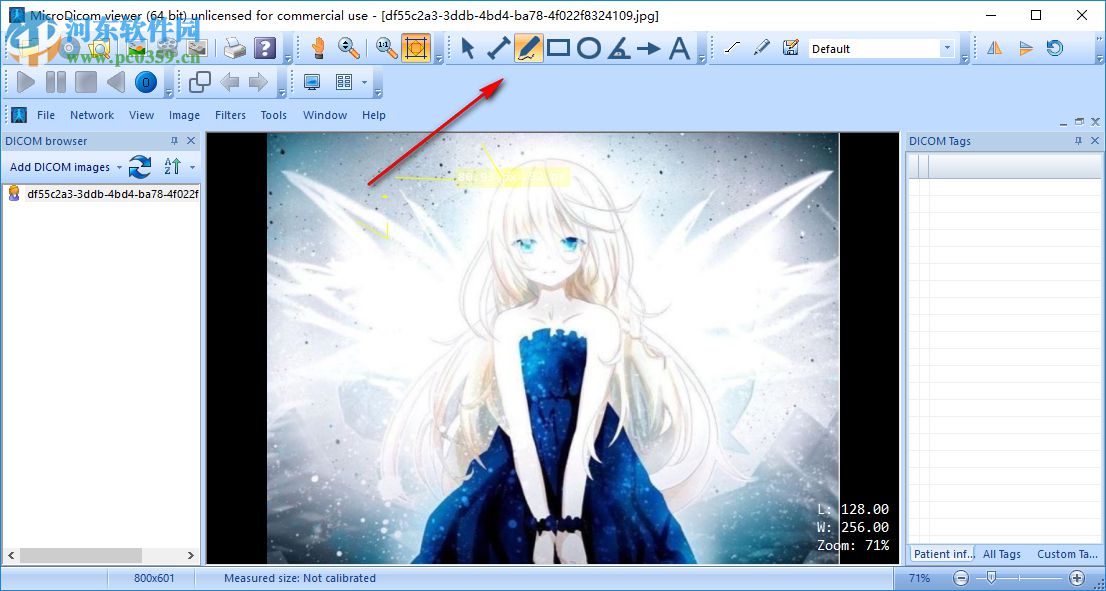Pin the DICOM browser panel

[175, 141]
